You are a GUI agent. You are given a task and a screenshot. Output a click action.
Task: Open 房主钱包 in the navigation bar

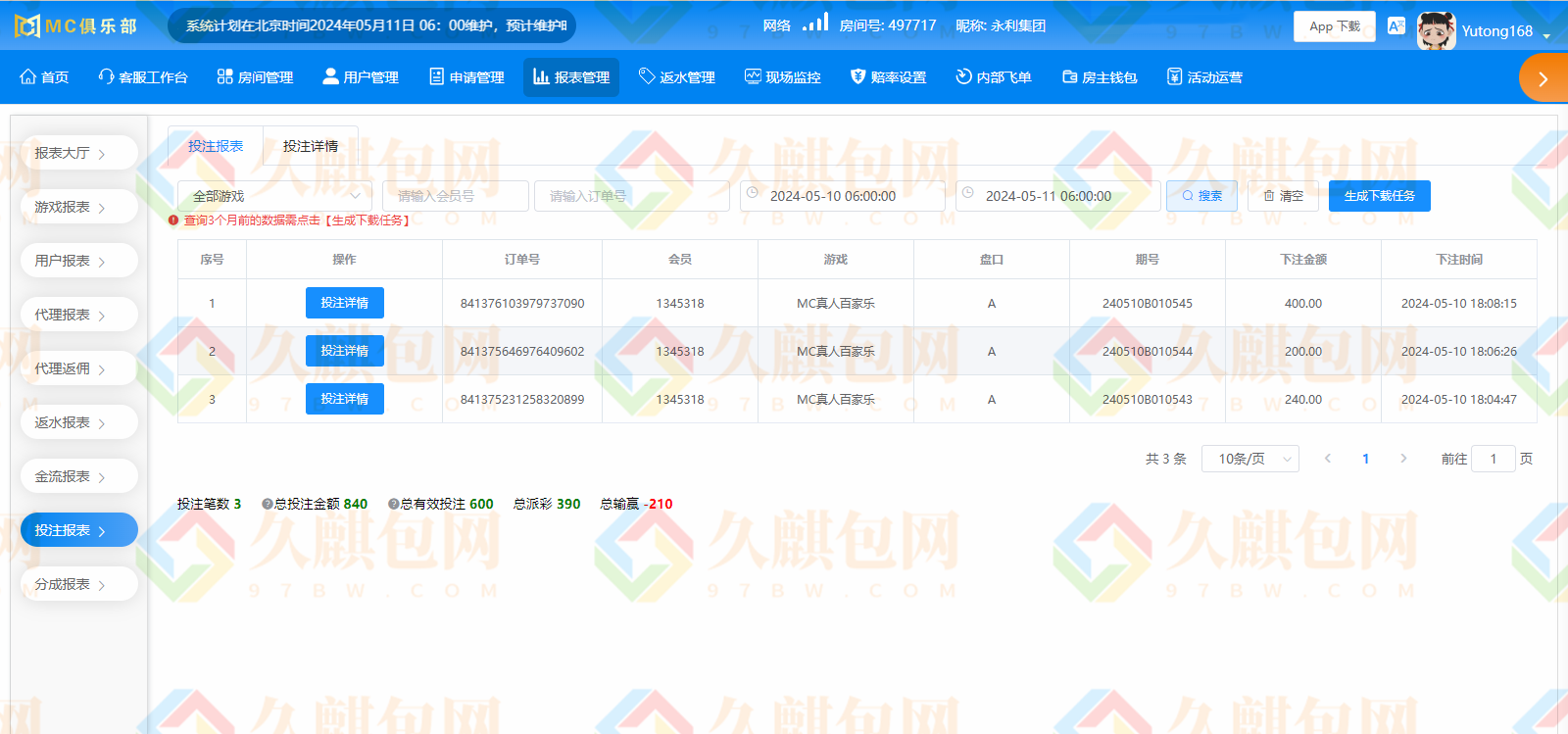point(1100,77)
